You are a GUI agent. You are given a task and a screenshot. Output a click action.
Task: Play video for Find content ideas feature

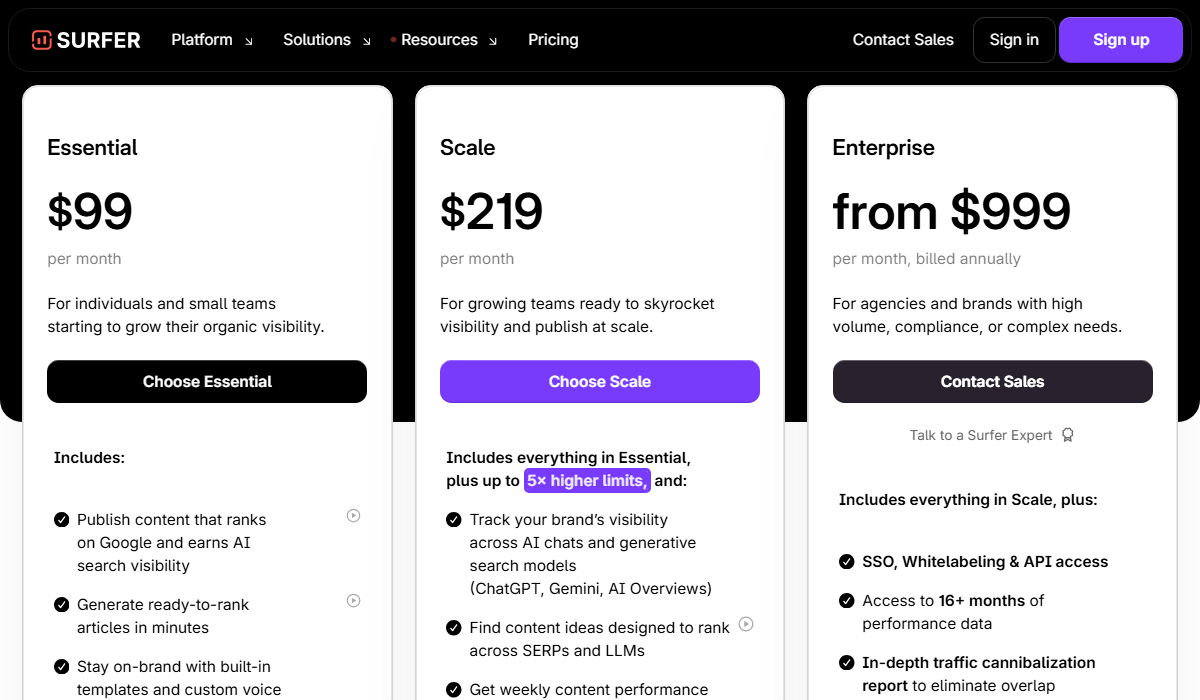point(746,624)
